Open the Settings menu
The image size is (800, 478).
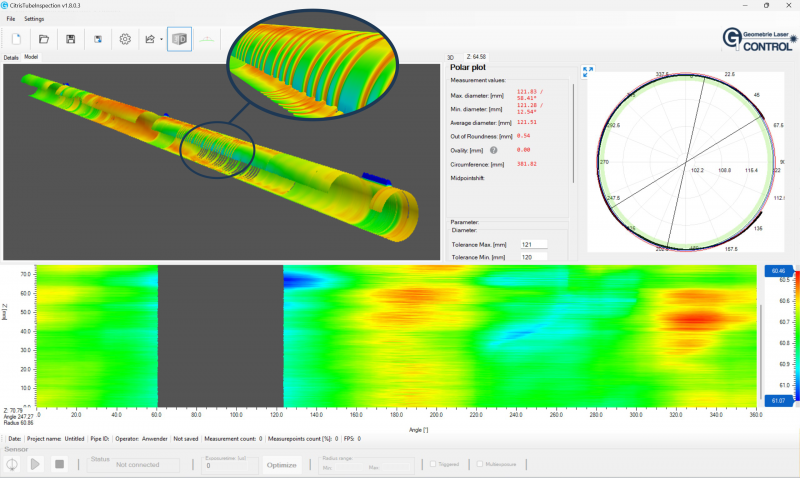click(34, 19)
